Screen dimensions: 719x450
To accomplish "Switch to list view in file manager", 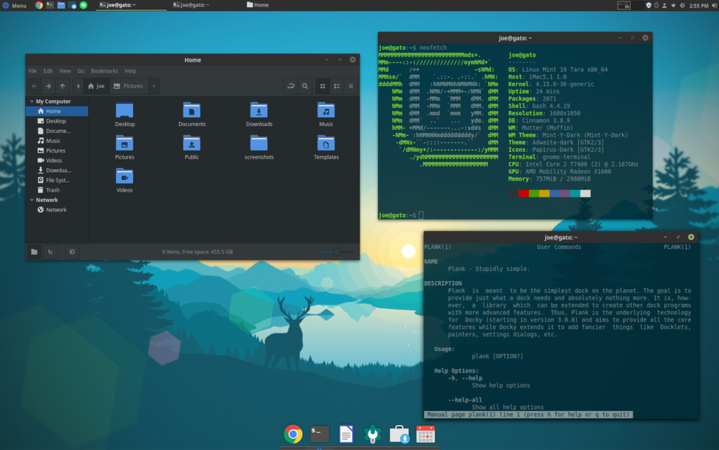I will pos(337,86).
